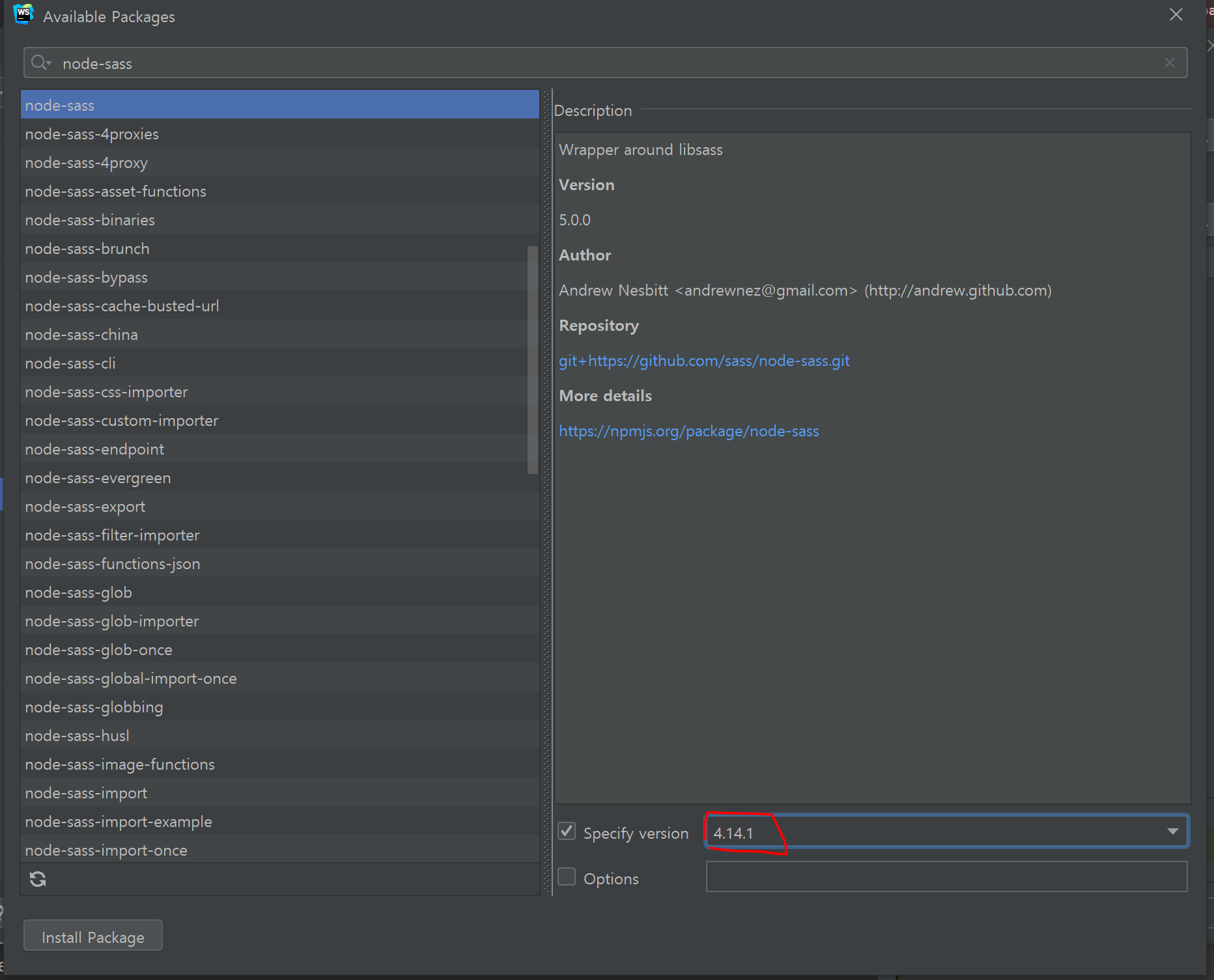Select node-sass-css-importer package
1214x980 pixels.
tap(280, 391)
